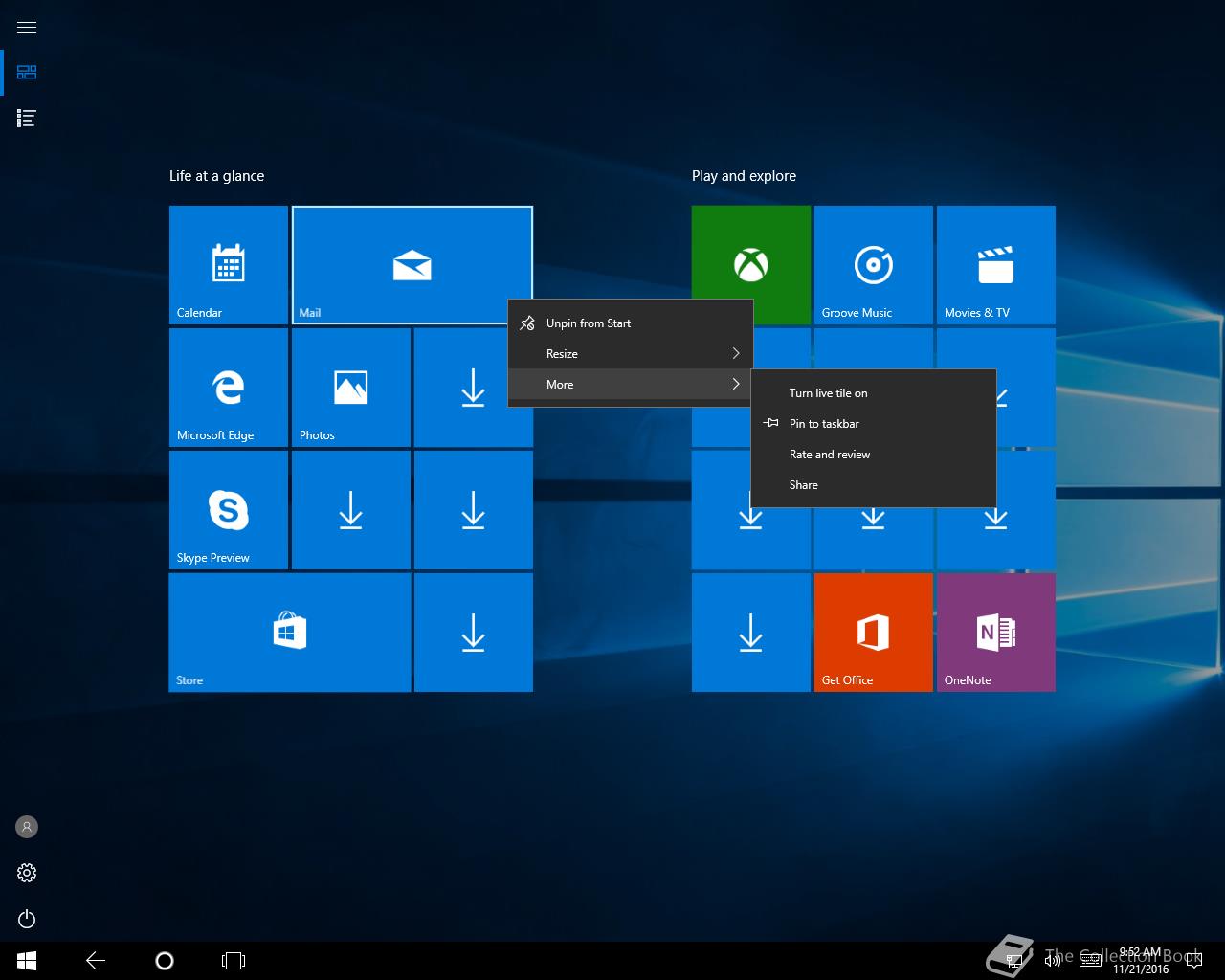
Task: Open the Calendar tile
Action: [229, 265]
